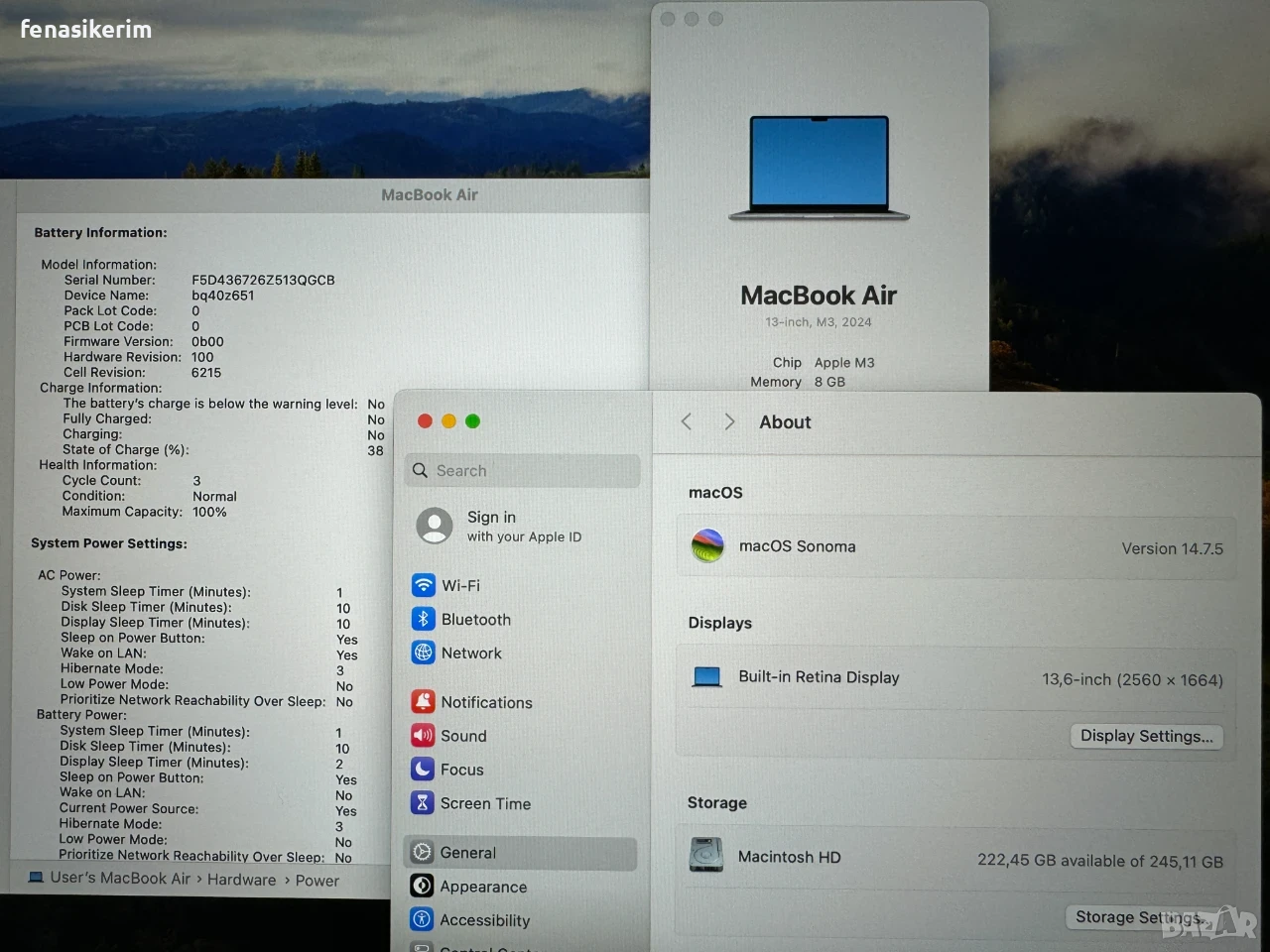Click the Macintosh HD disk icon
1270x952 pixels.
(x=706, y=856)
